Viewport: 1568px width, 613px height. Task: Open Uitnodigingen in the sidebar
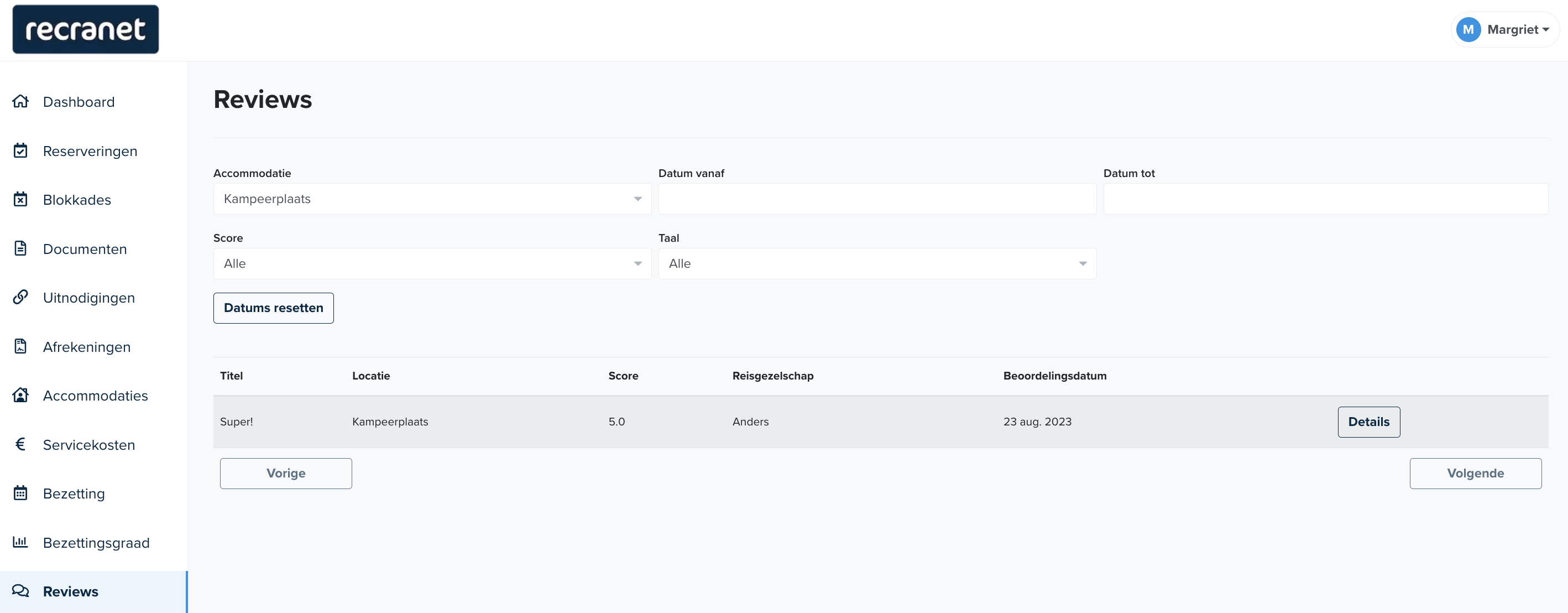(94, 297)
